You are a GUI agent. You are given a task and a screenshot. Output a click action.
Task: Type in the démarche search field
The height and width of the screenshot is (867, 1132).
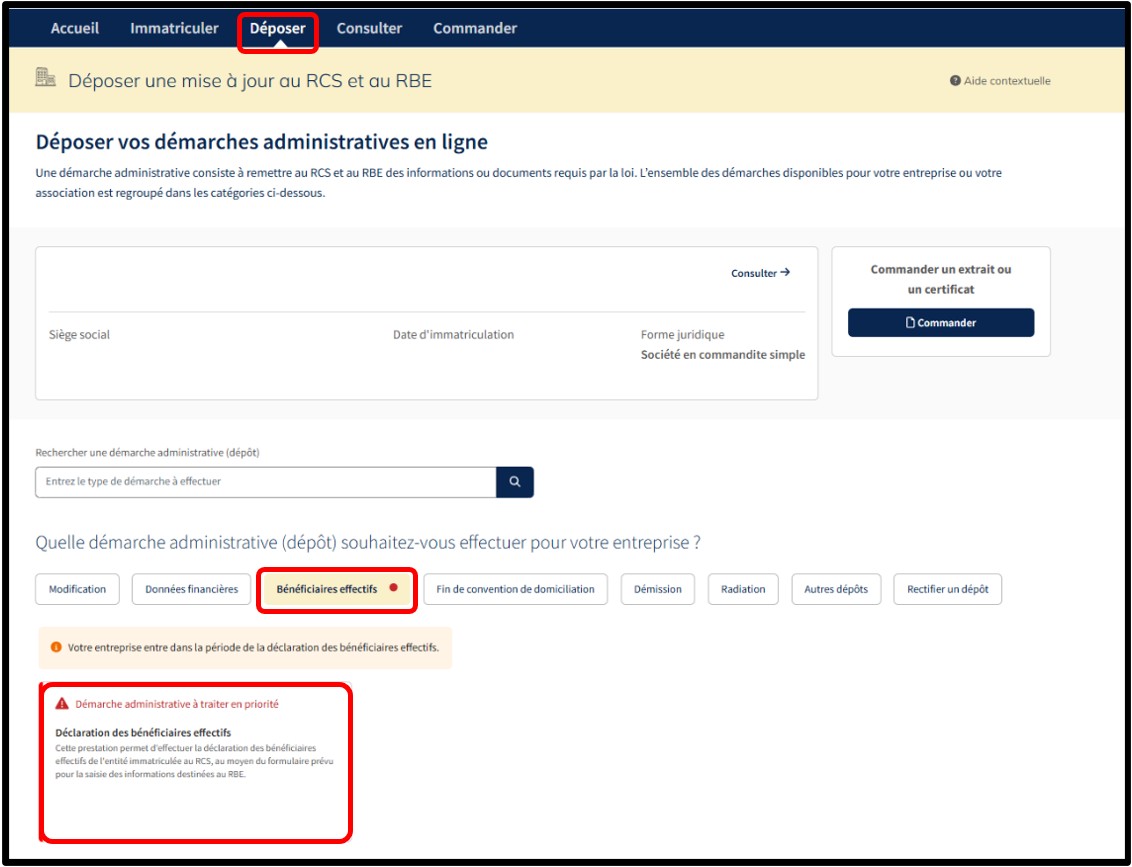click(266, 482)
